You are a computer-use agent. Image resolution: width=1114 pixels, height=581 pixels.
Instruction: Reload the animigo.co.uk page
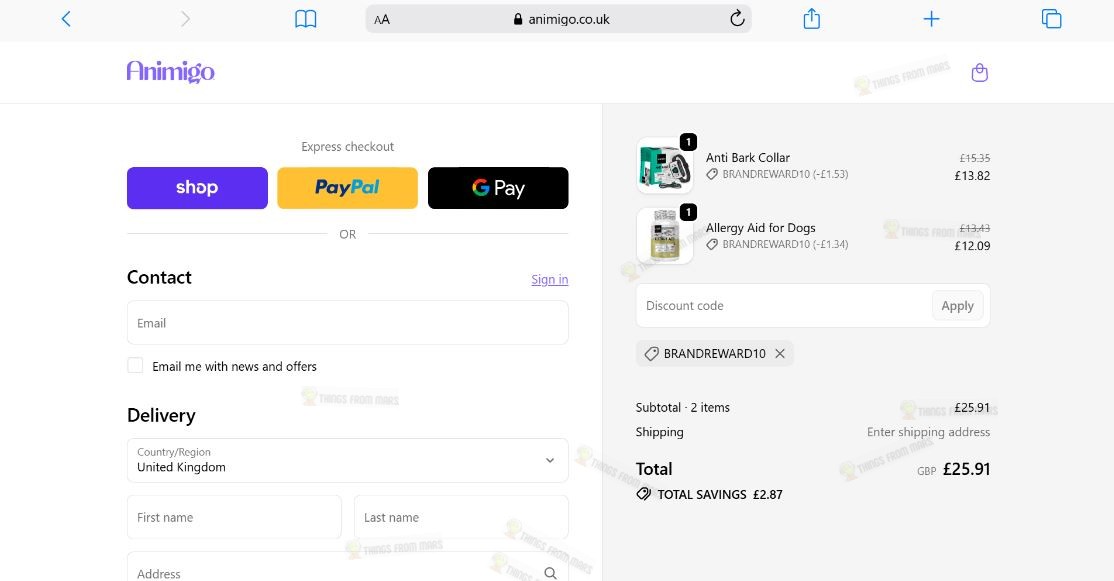tap(737, 18)
